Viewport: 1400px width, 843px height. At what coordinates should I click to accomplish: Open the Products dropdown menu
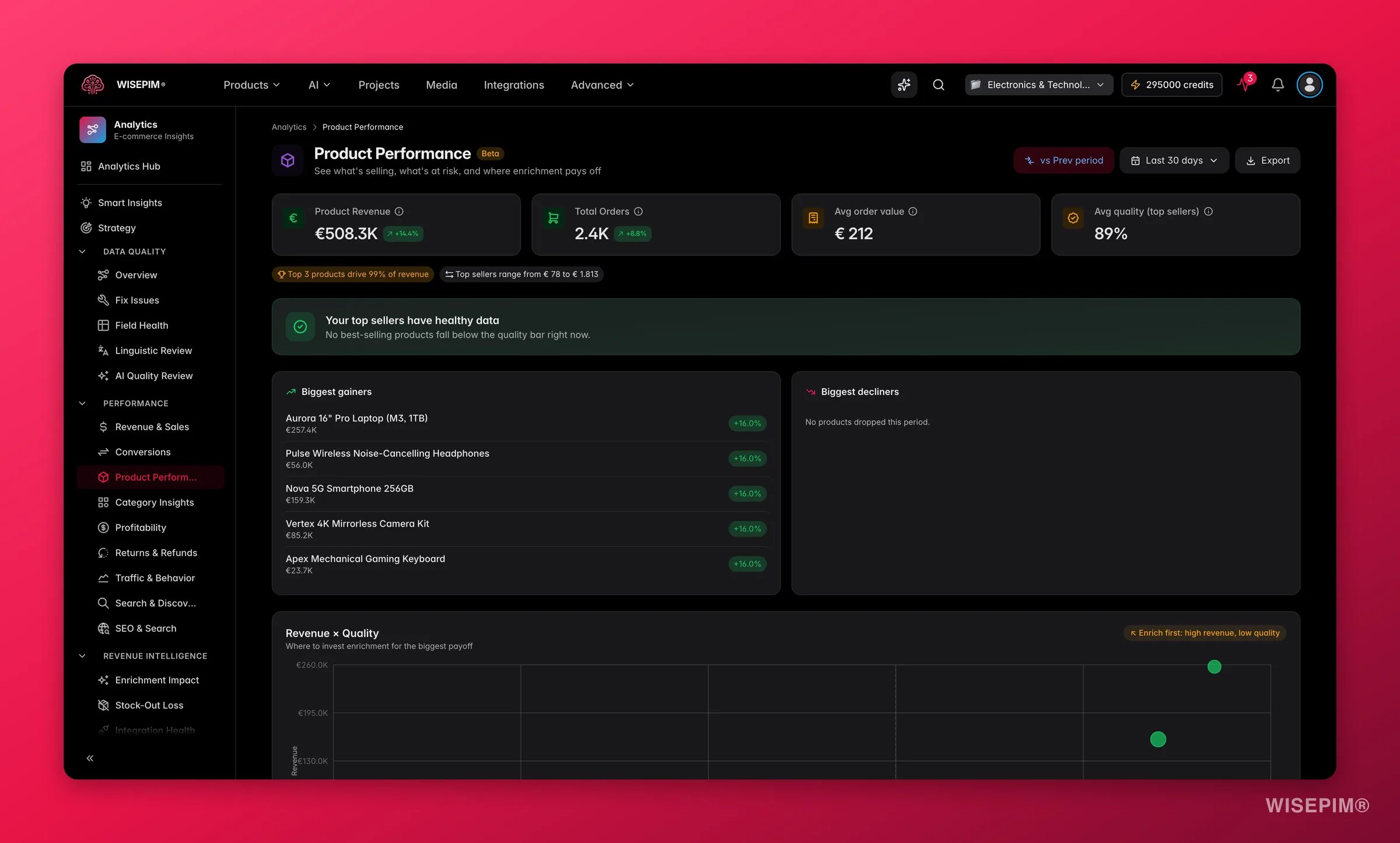(x=251, y=85)
